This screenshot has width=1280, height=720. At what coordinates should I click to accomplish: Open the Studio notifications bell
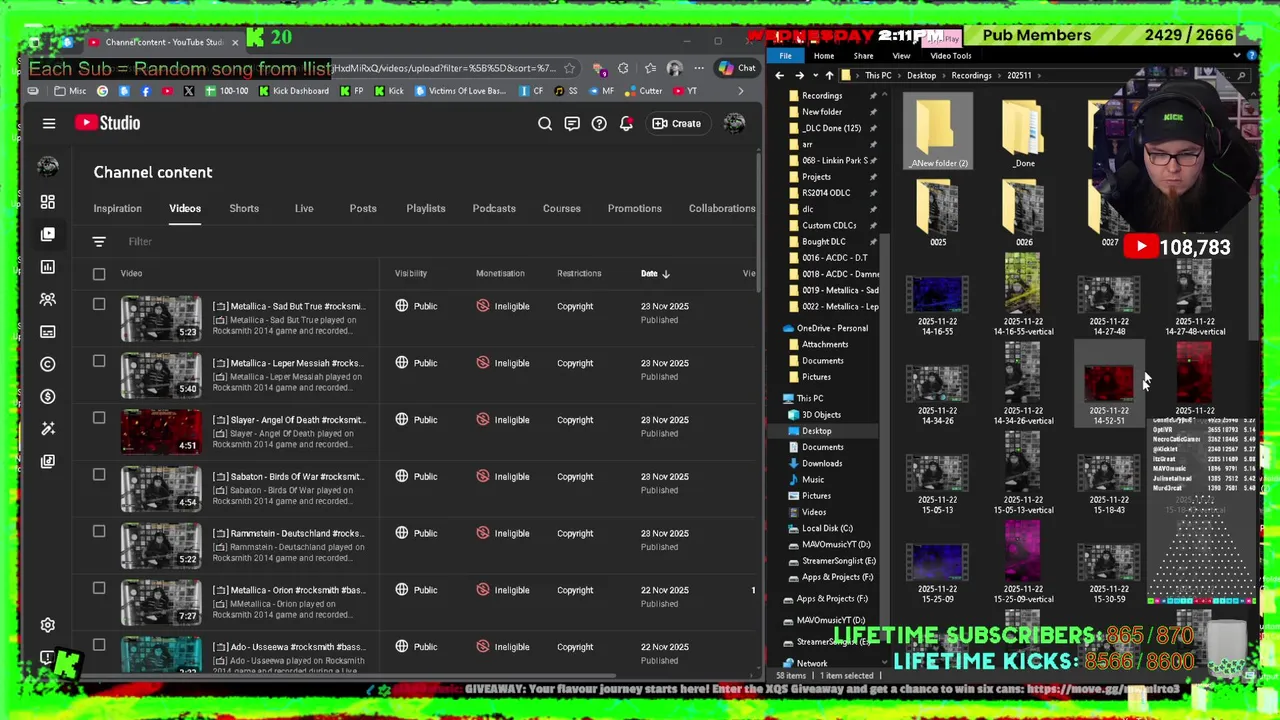[x=626, y=123]
